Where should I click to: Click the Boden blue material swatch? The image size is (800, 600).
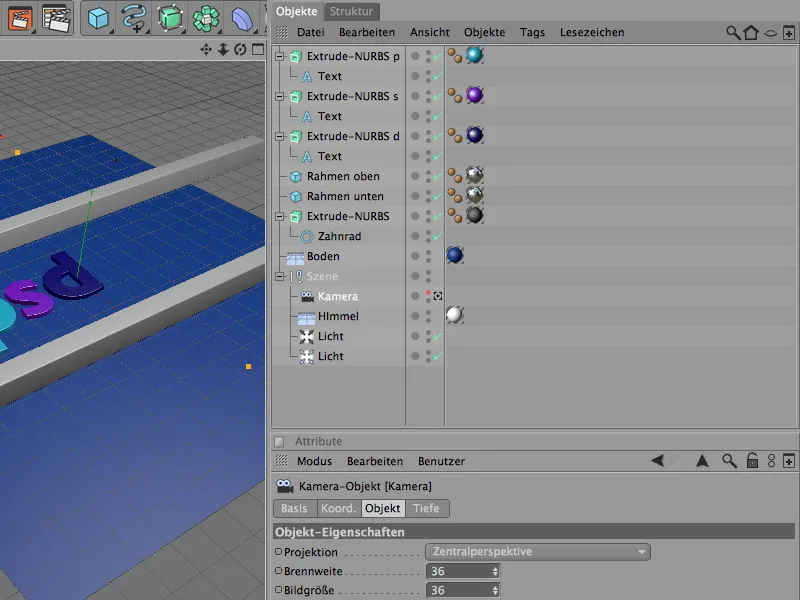pos(455,256)
